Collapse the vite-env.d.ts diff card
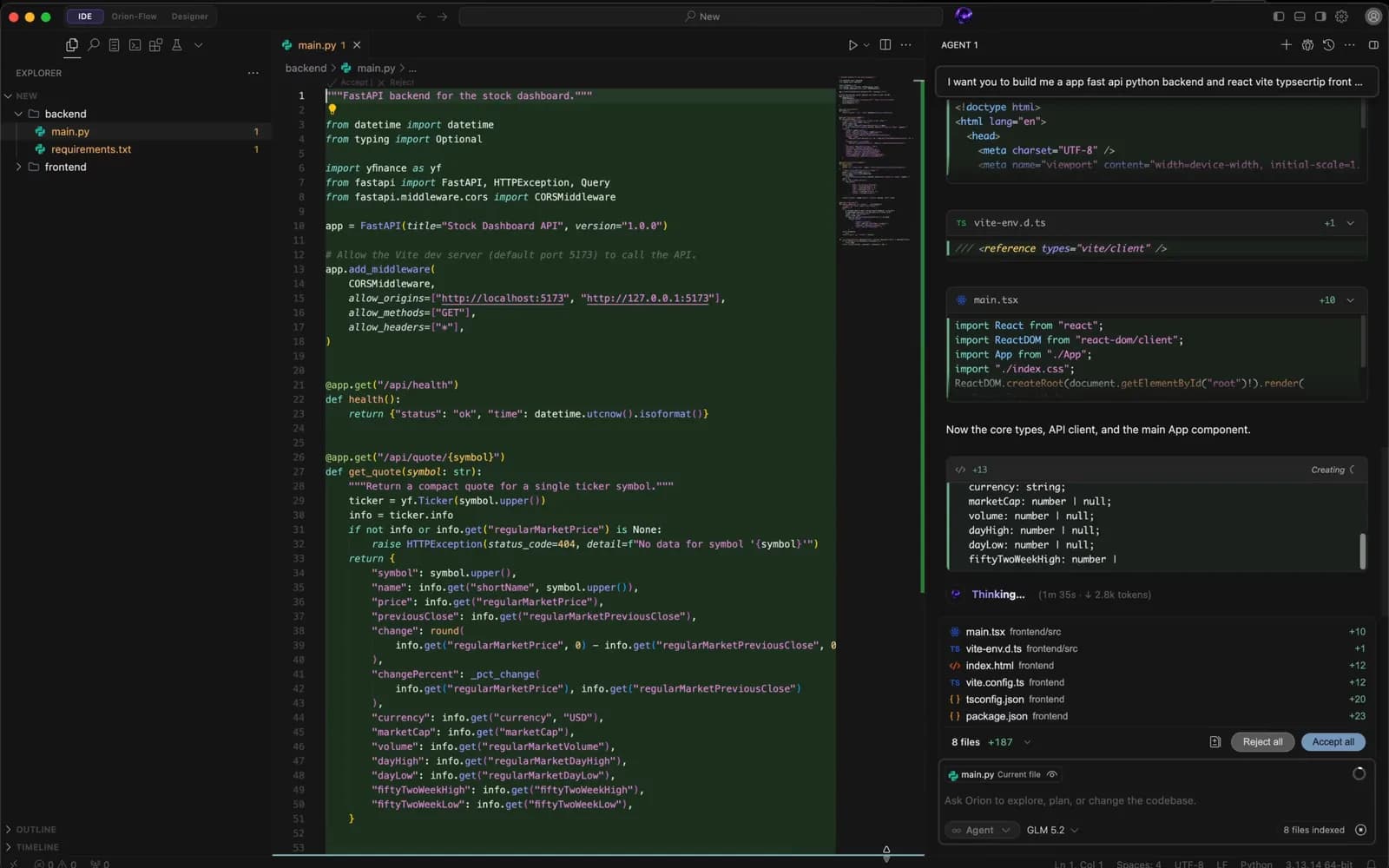 (1350, 223)
